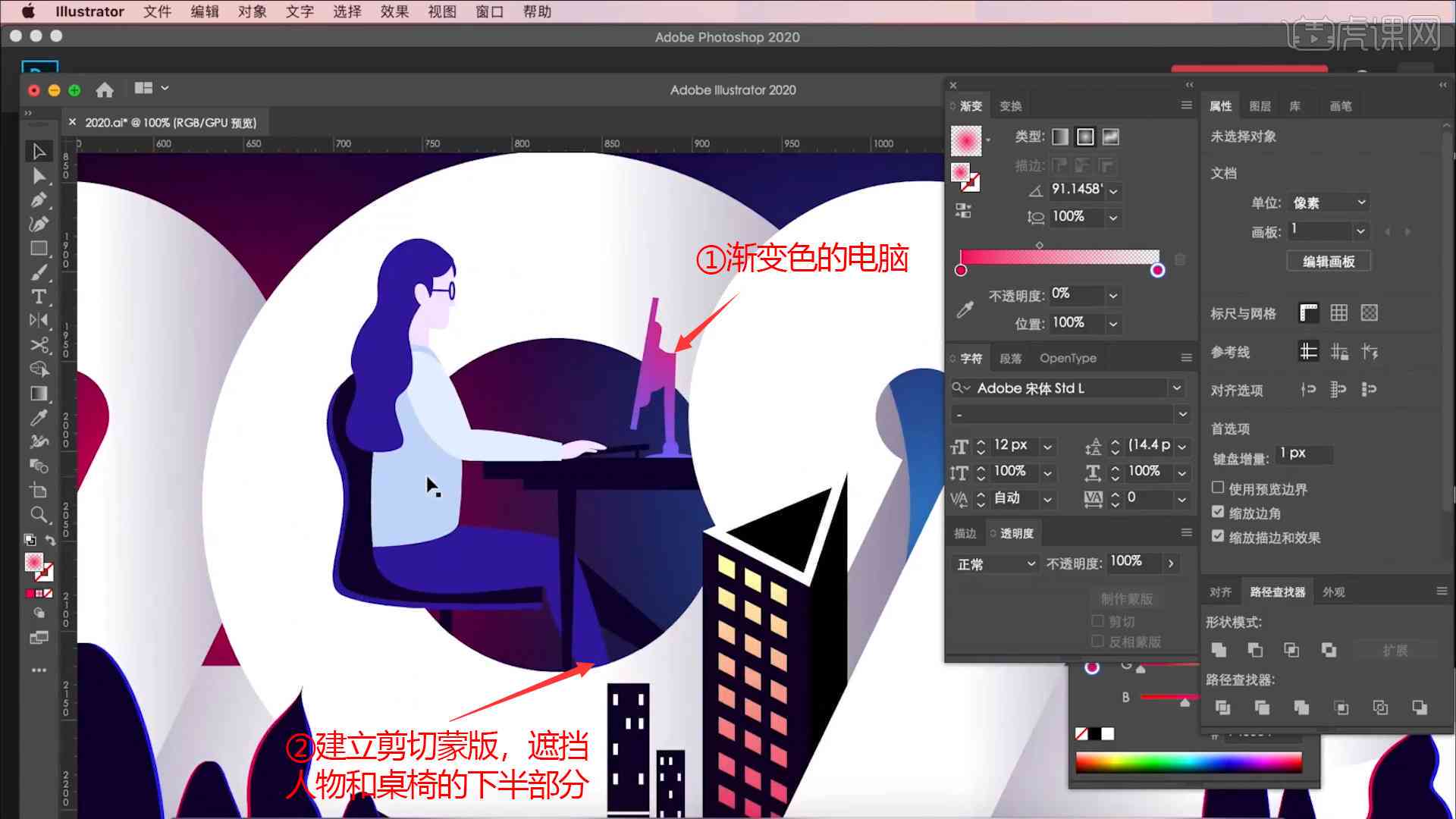Enable 使用预览边界 checkbox
This screenshot has width=1456, height=819.
click(1218, 488)
